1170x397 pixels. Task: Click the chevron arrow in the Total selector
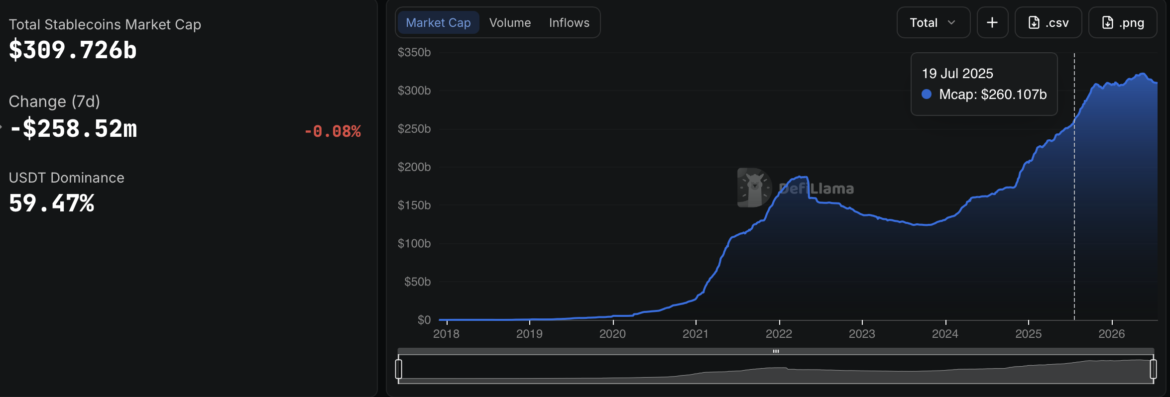(951, 22)
